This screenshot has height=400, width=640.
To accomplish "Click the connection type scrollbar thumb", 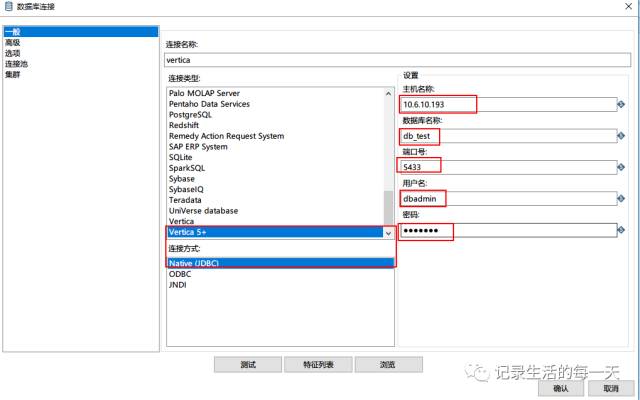I will [389, 208].
